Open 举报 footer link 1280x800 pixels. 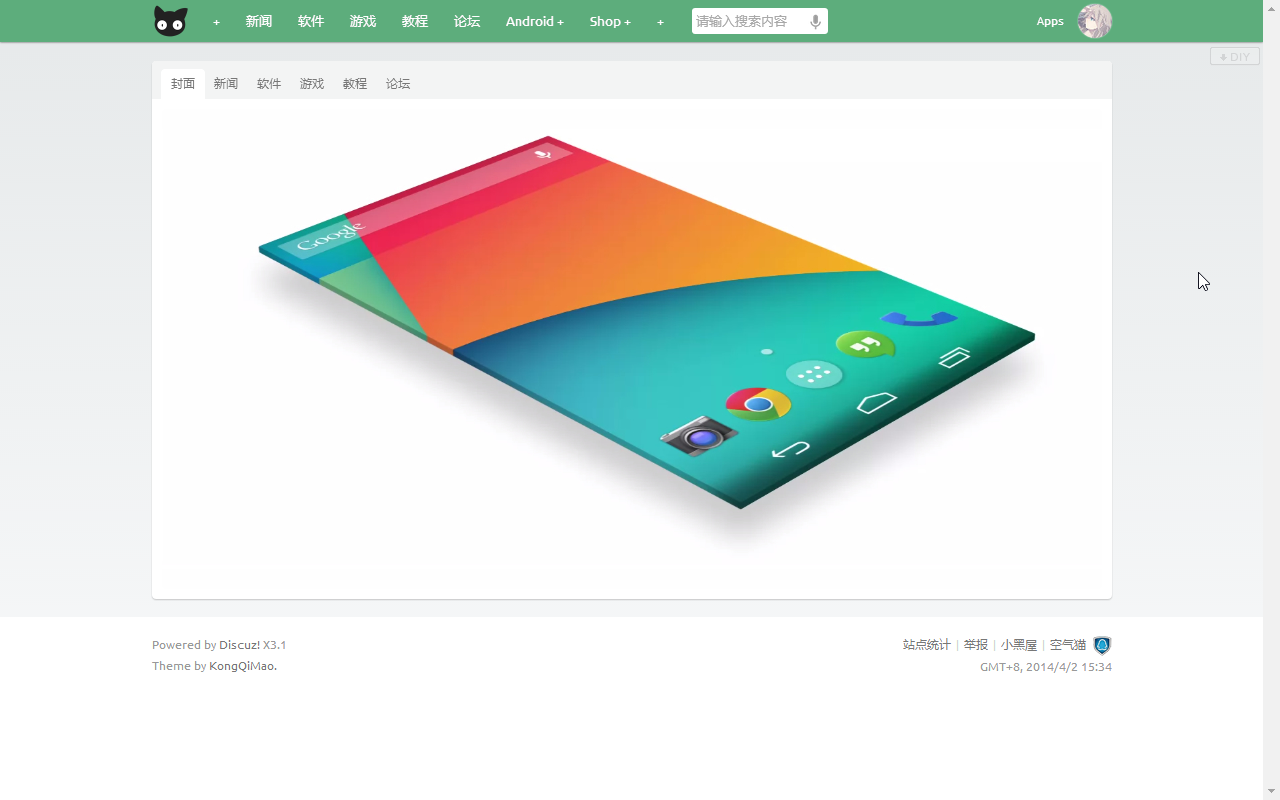[976, 645]
